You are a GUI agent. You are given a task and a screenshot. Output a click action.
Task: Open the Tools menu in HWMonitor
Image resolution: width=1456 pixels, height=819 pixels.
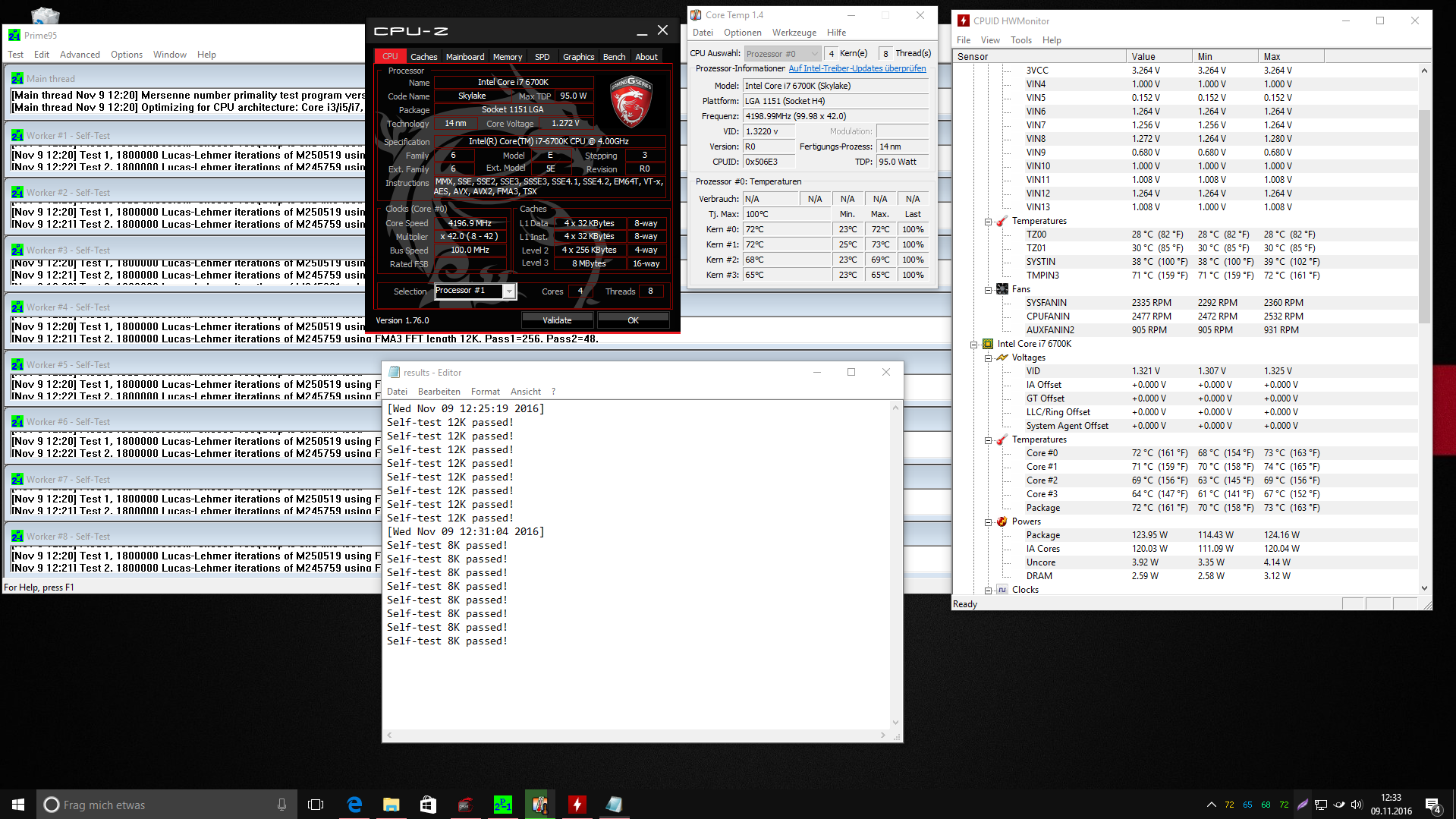pos(1020,40)
